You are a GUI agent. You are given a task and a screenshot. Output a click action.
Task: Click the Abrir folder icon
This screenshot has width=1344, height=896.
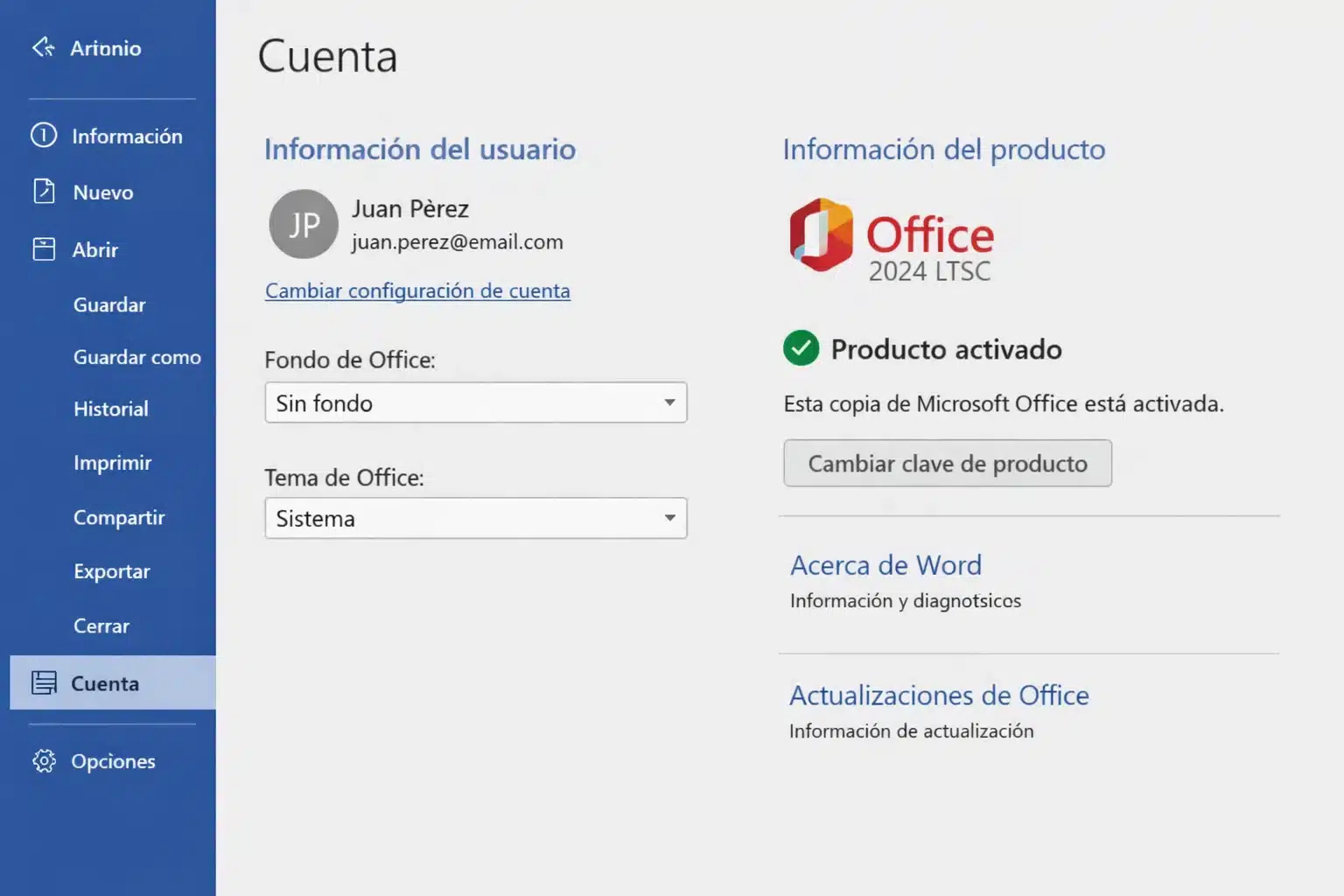pyautogui.click(x=44, y=249)
